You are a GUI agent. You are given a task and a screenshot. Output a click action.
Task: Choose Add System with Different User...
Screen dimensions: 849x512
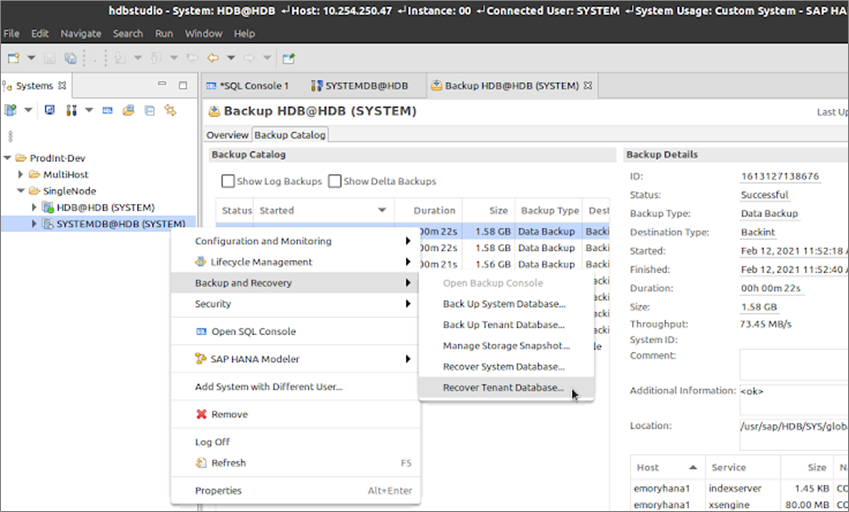(x=296, y=386)
